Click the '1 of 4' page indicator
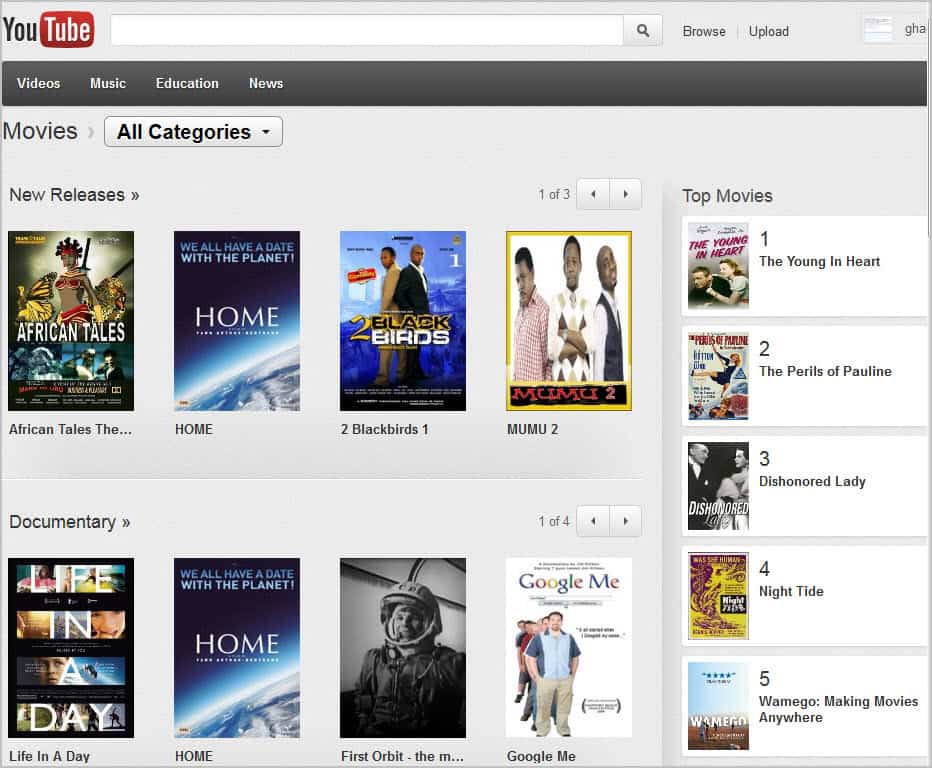The image size is (932, 768). (554, 521)
